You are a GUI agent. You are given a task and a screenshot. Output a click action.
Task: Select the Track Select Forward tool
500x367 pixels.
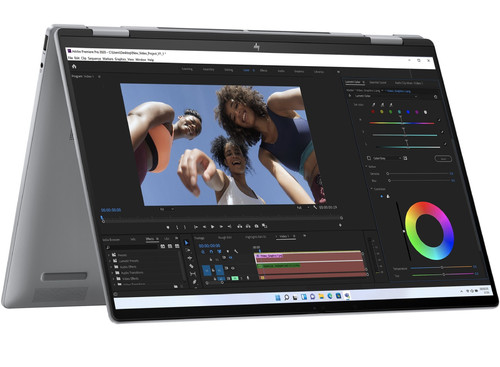pos(188,250)
